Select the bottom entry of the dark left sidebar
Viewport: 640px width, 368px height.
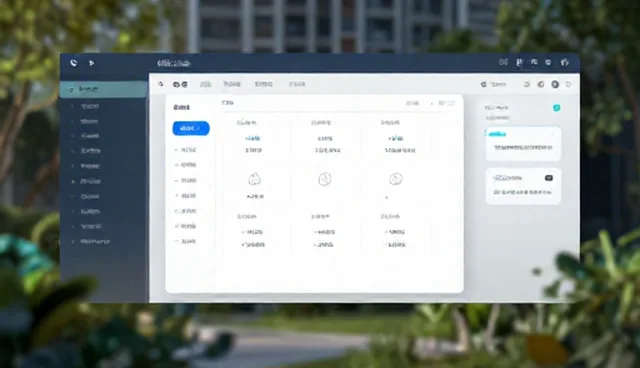(95, 242)
